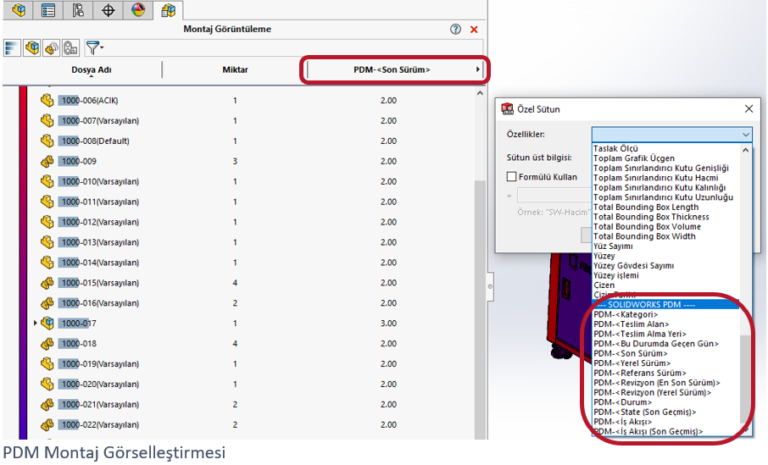This screenshot has width=768, height=465.
Task: Click the grouped view toolbar icon beside the filter
Action: coord(70,47)
